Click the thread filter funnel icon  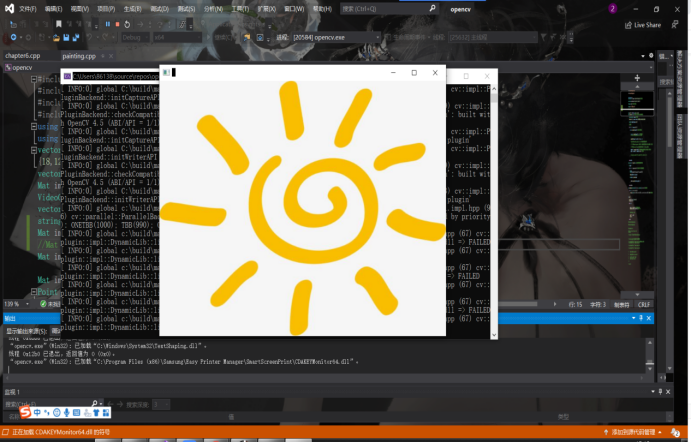[543, 37]
